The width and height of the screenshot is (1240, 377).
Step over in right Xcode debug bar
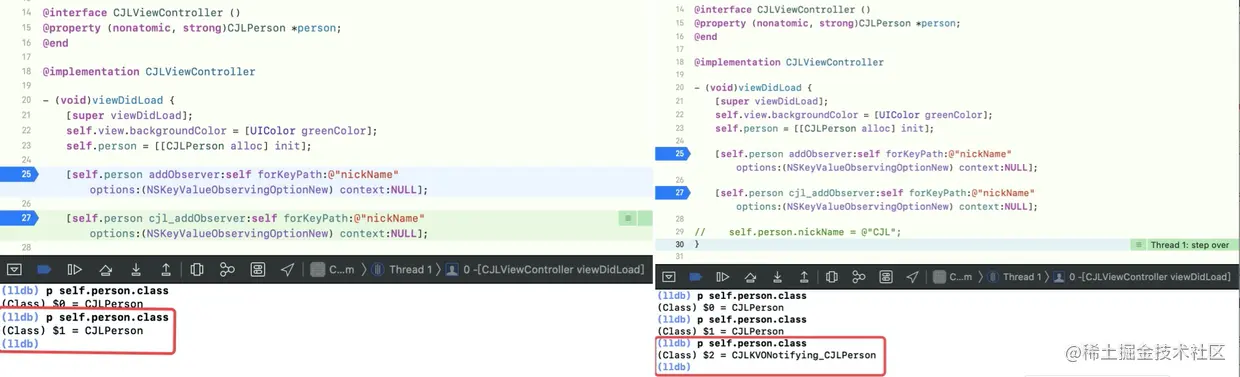pos(749,277)
